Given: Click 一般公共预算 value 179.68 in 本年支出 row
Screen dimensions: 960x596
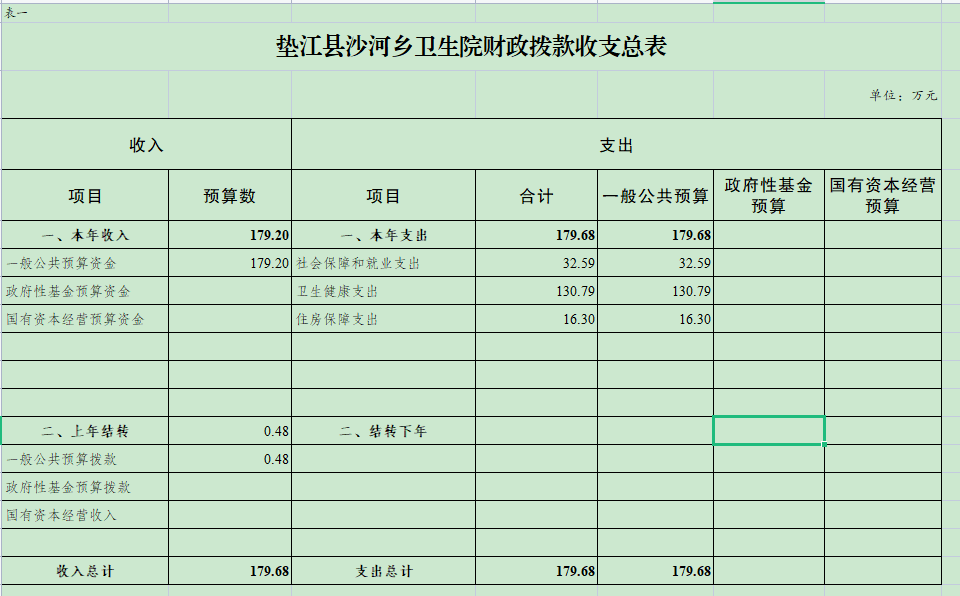Looking at the screenshot, I should 655,235.
